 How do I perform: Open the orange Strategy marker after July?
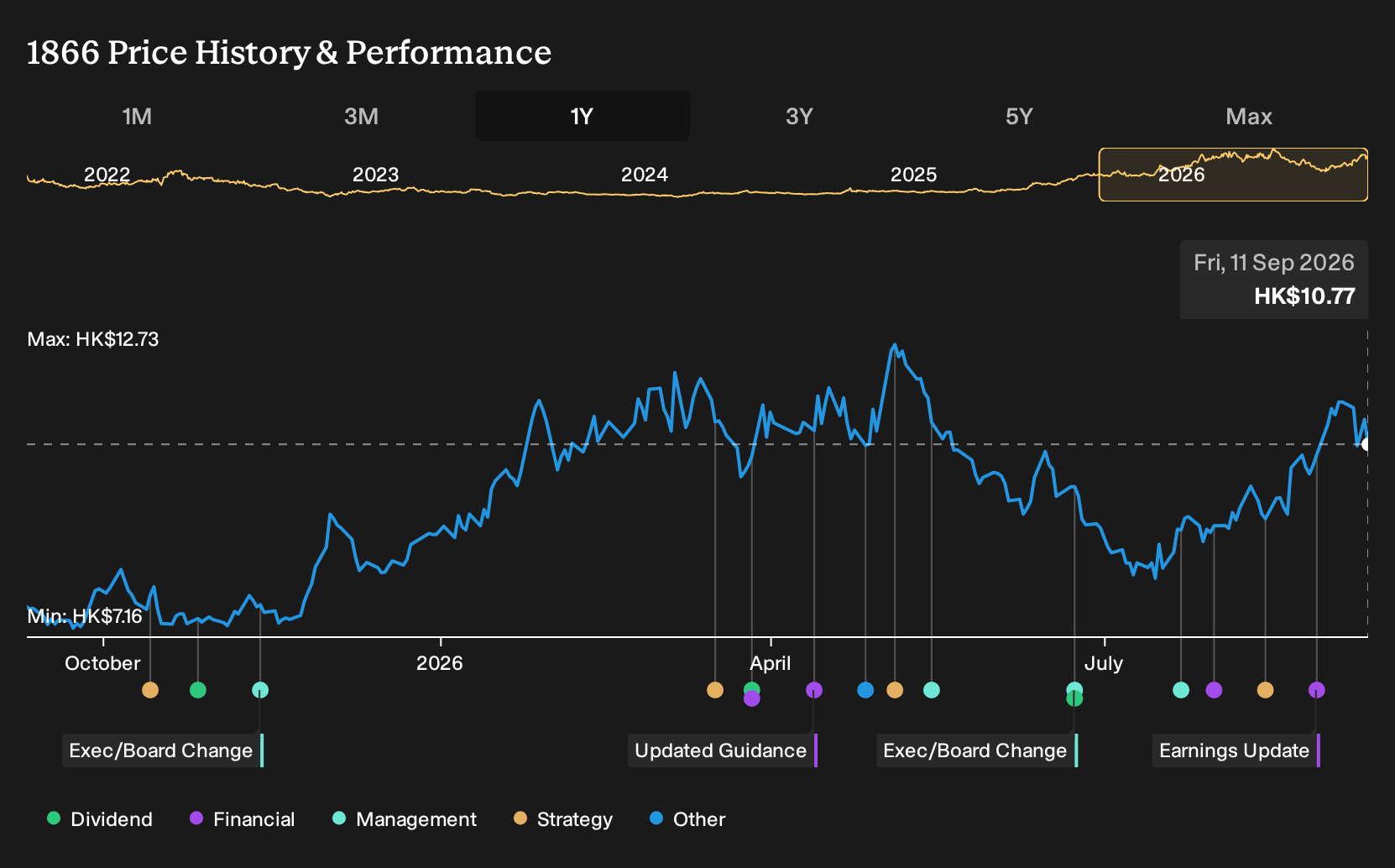point(1266,690)
